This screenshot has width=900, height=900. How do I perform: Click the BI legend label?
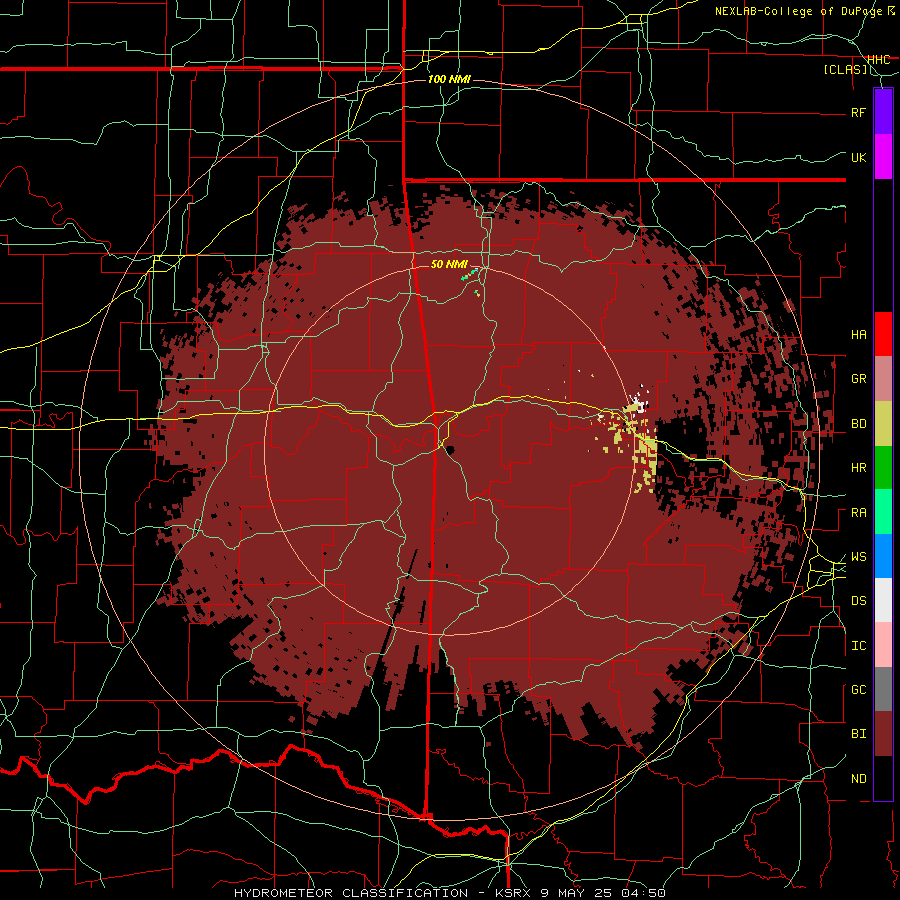tap(858, 734)
